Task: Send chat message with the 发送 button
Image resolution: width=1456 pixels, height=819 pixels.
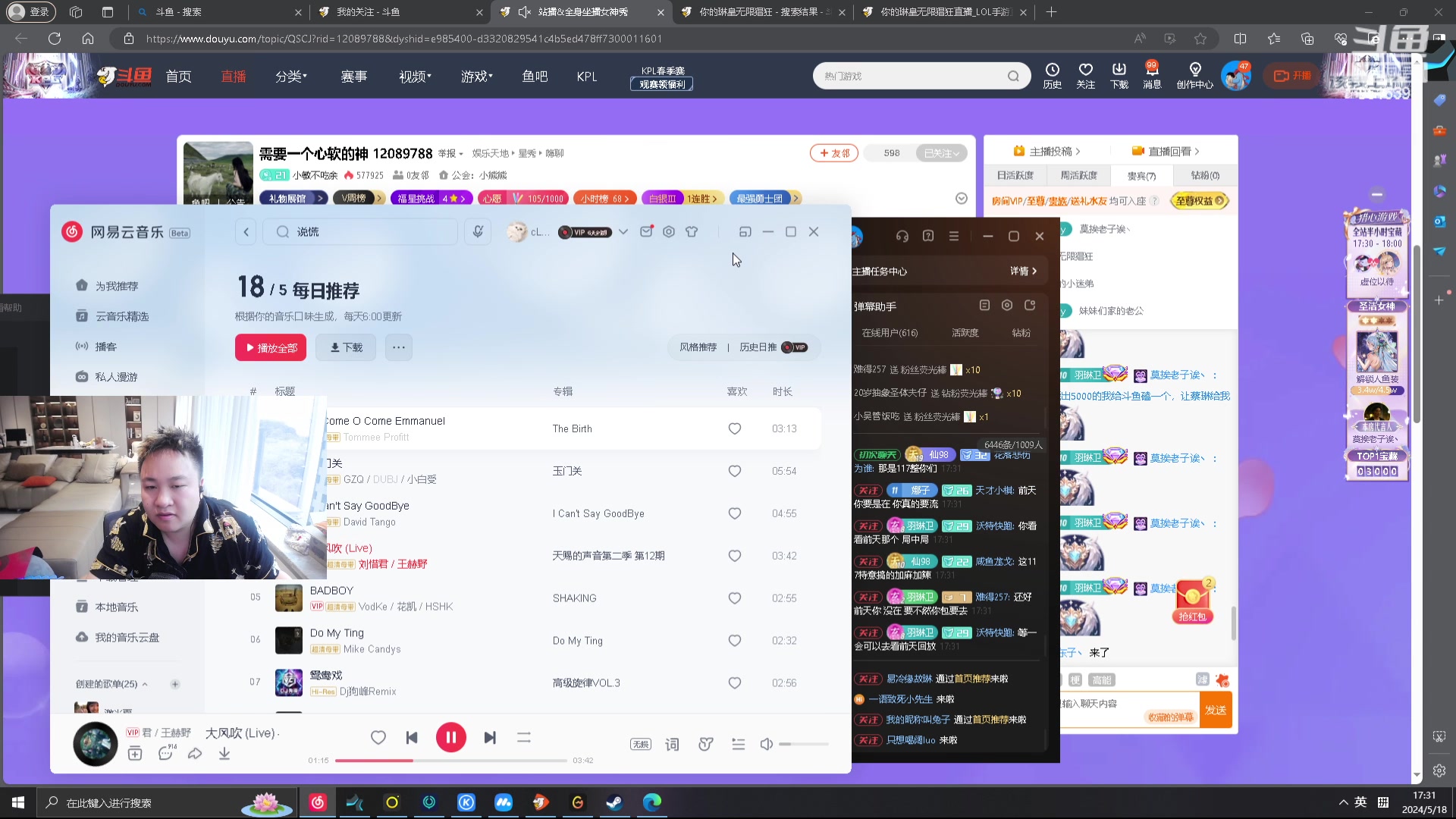Action: pyautogui.click(x=1216, y=710)
